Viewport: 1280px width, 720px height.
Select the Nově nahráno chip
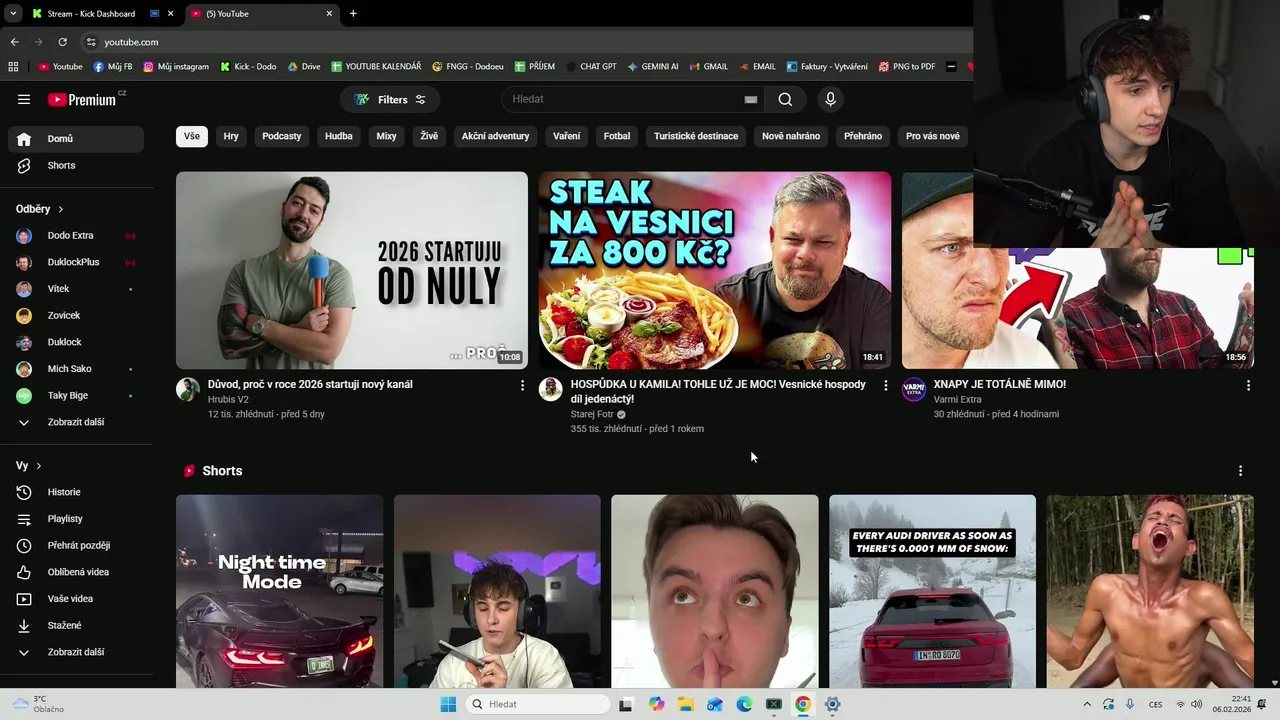coord(791,136)
